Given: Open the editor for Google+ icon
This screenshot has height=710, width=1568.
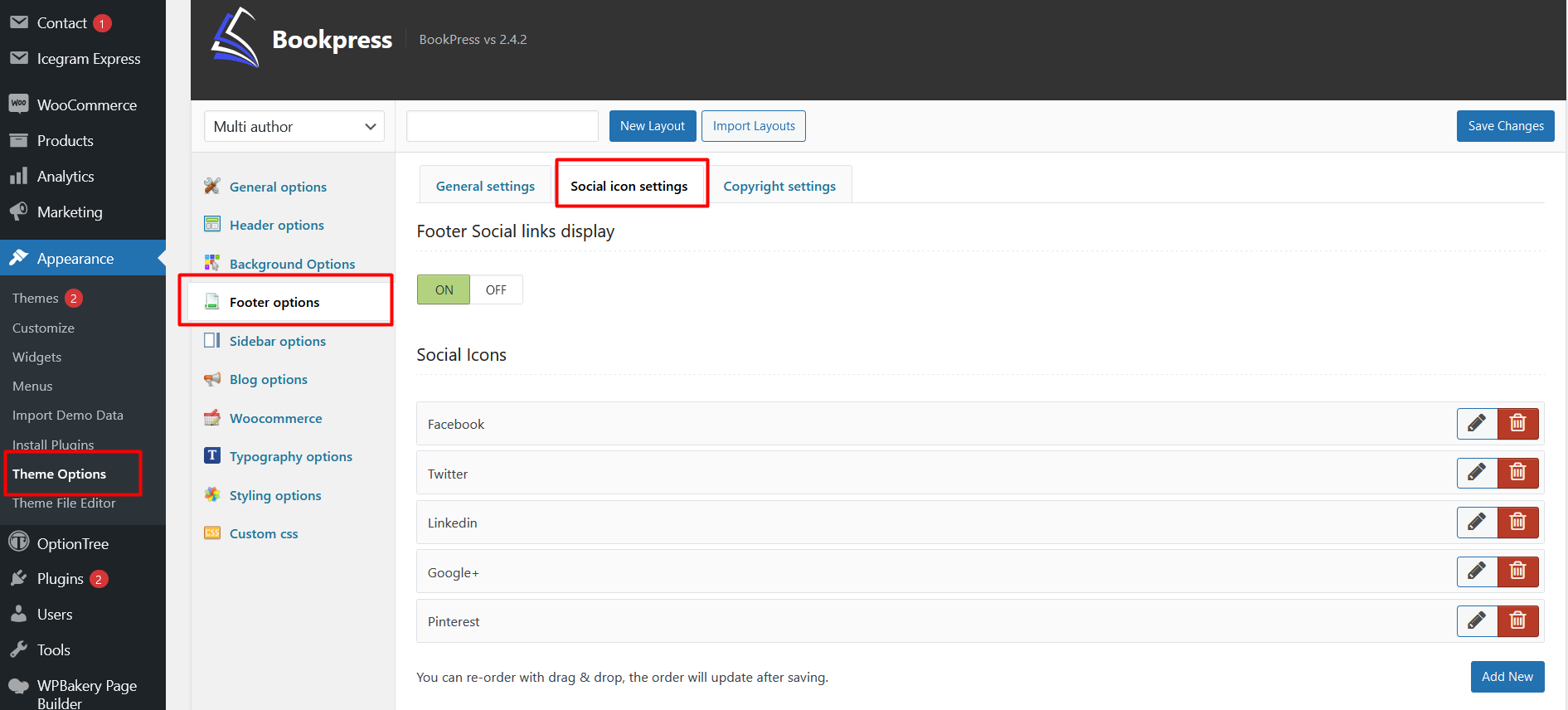Looking at the screenshot, I should pyautogui.click(x=1477, y=571).
